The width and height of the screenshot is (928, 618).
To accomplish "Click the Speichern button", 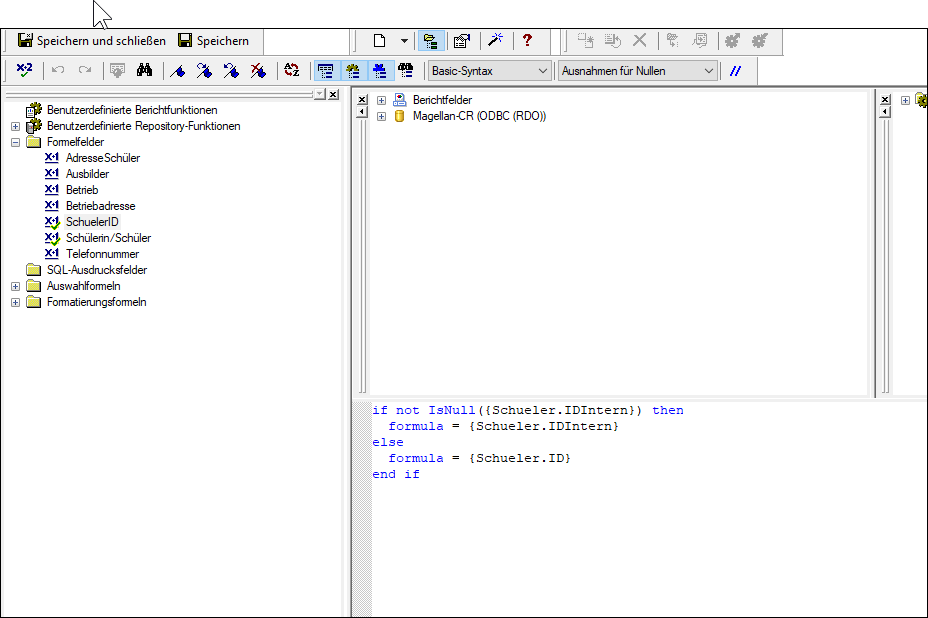I will click(x=214, y=41).
